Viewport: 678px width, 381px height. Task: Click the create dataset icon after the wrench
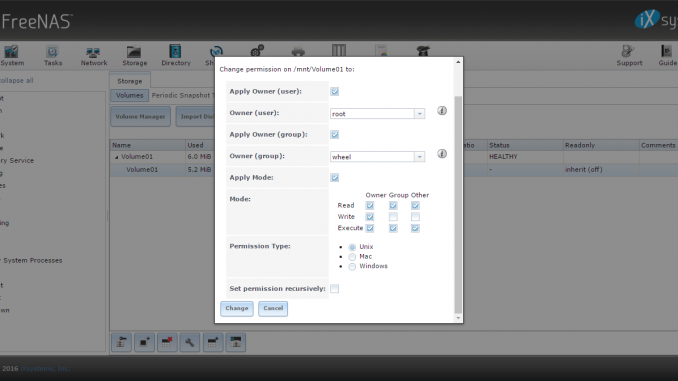213,342
